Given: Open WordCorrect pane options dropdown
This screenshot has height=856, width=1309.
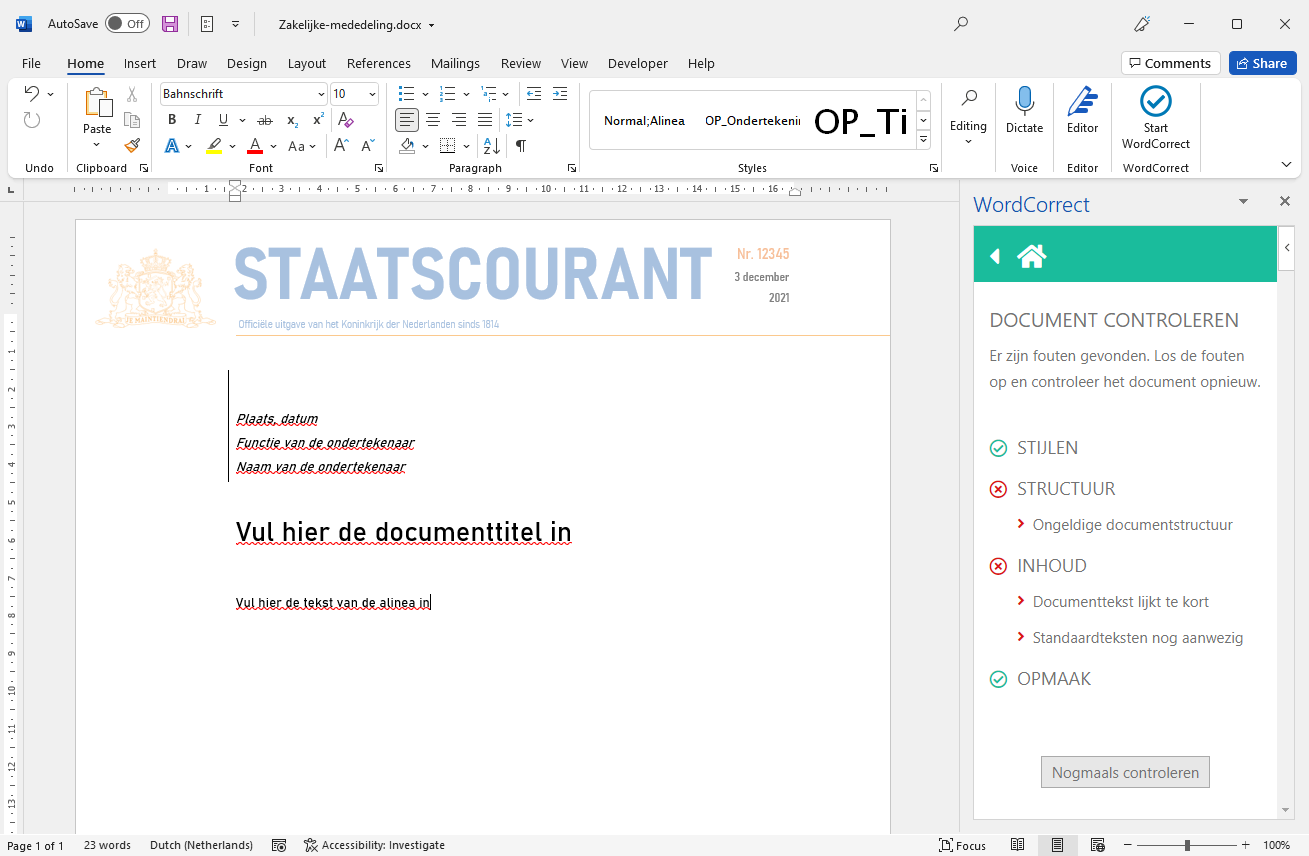Looking at the screenshot, I should point(1243,202).
